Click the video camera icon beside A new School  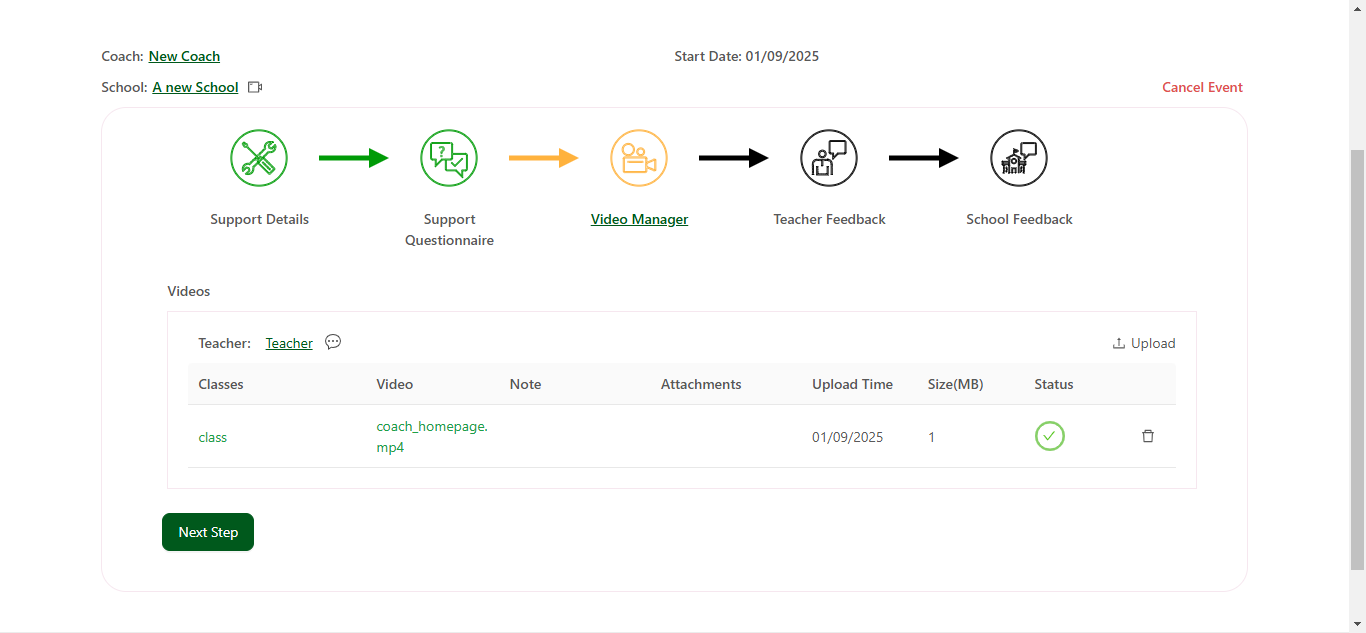pos(255,87)
